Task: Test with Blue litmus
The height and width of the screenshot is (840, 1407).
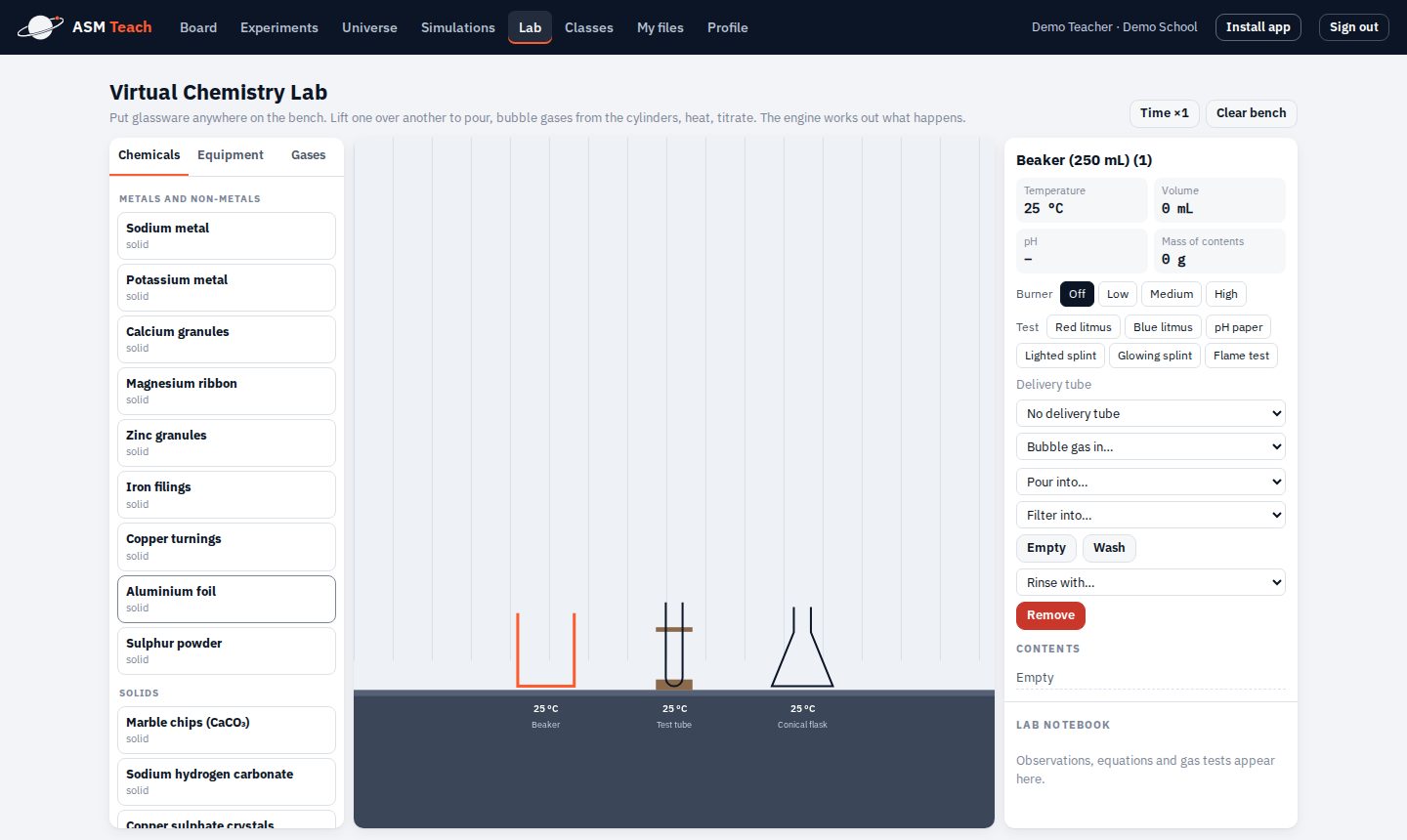Action: [x=1163, y=327]
